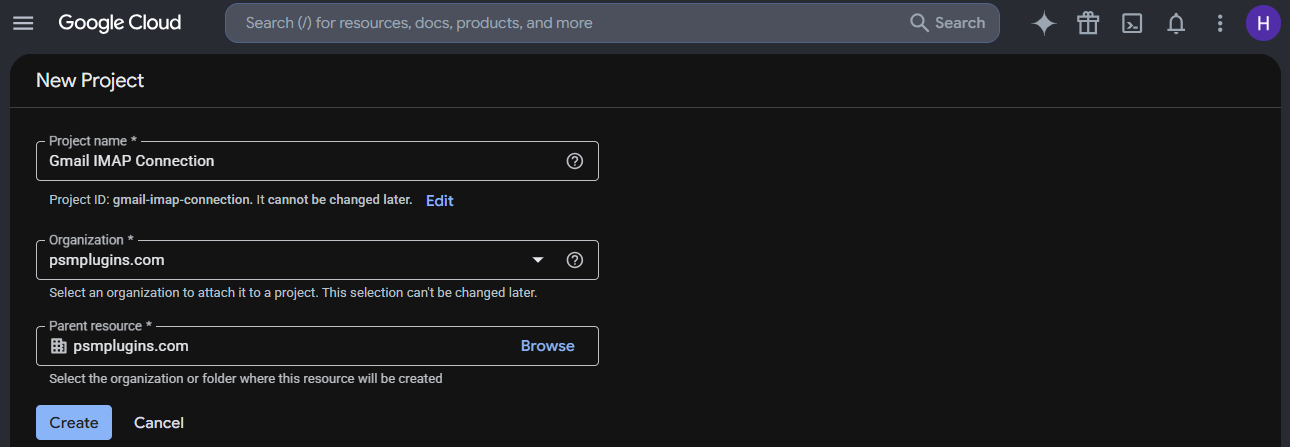Click the 'gmail-imap-connection' project ID text

(181, 200)
